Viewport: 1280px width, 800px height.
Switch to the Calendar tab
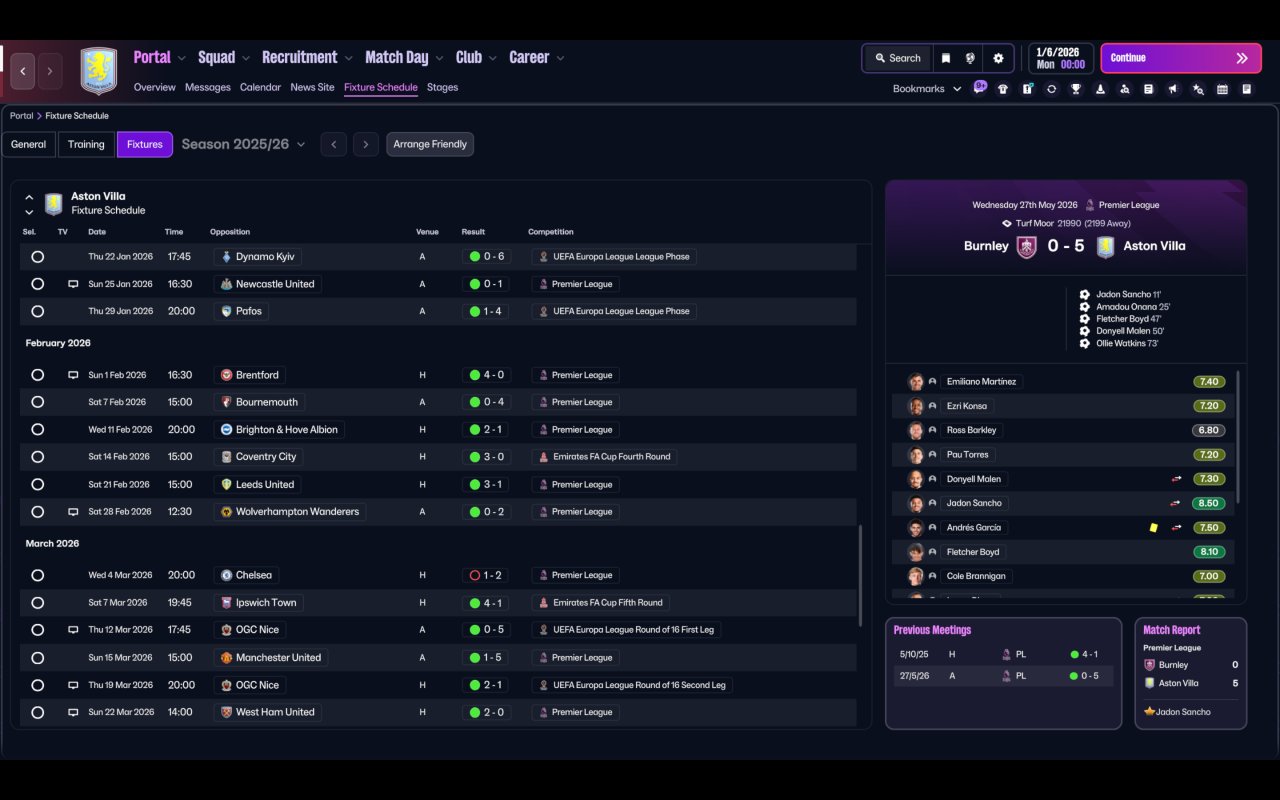pos(260,88)
